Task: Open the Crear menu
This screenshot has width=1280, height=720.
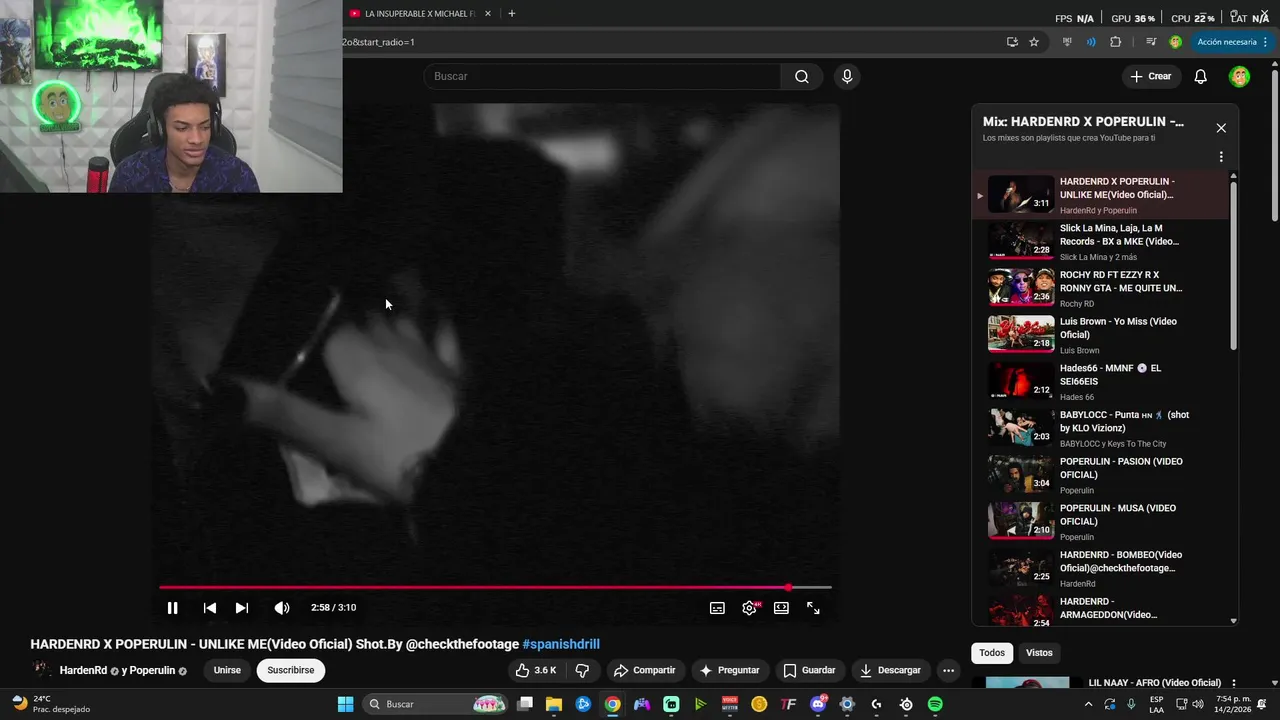Action: tap(1150, 77)
